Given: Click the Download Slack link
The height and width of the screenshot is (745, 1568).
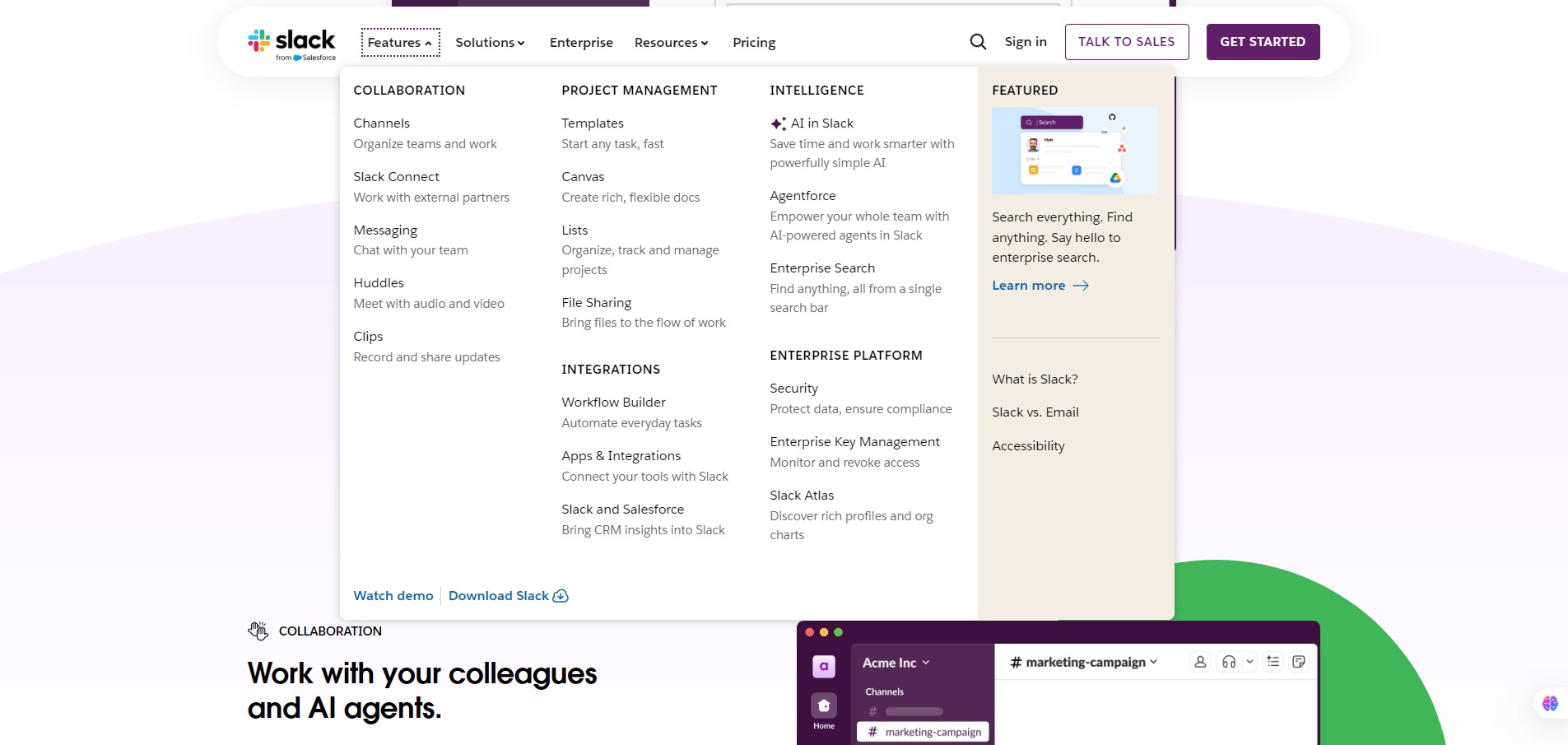Looking at the screenshot, I should coord(498,596).
